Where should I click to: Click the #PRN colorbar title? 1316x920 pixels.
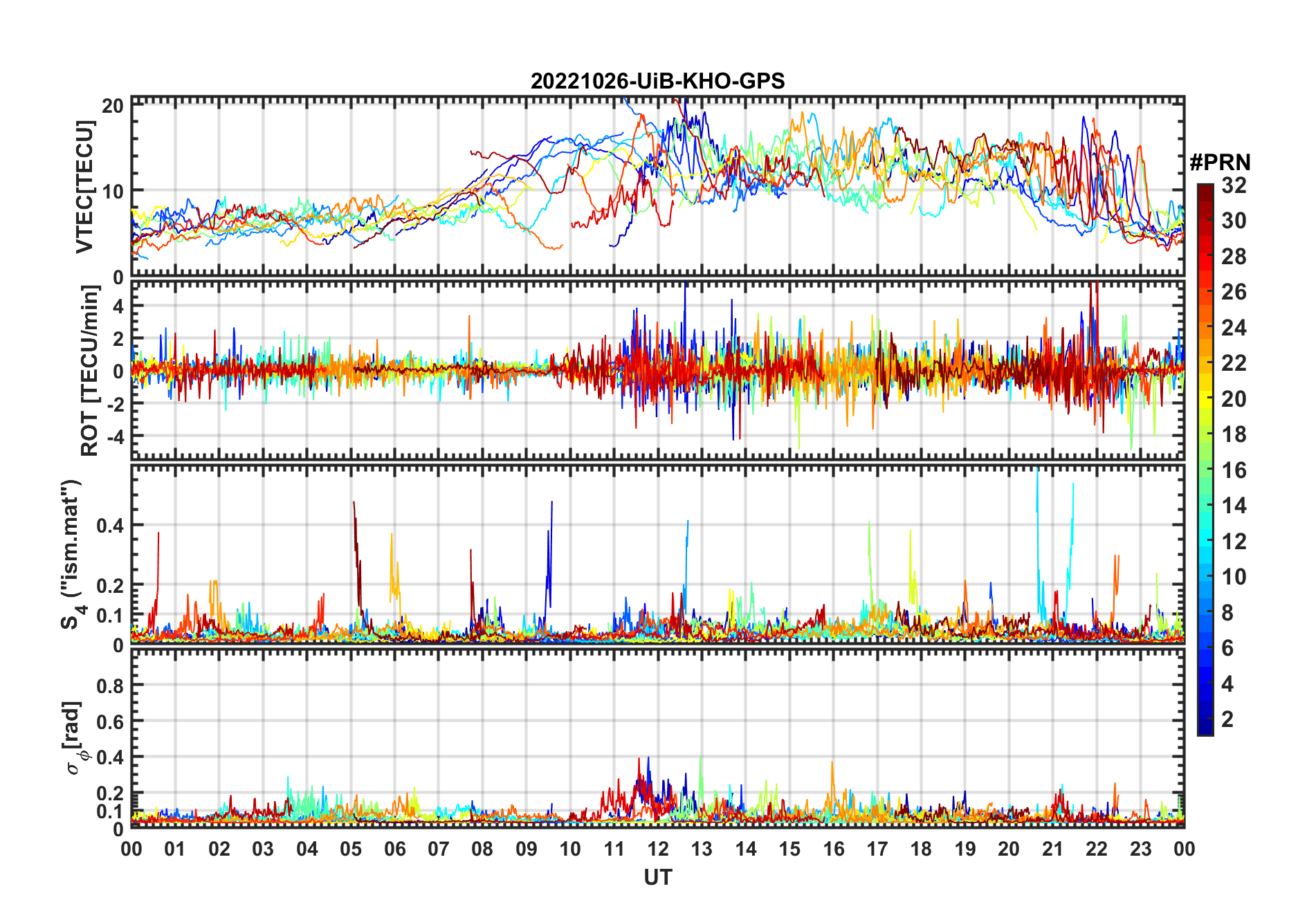pos(1220,162)
